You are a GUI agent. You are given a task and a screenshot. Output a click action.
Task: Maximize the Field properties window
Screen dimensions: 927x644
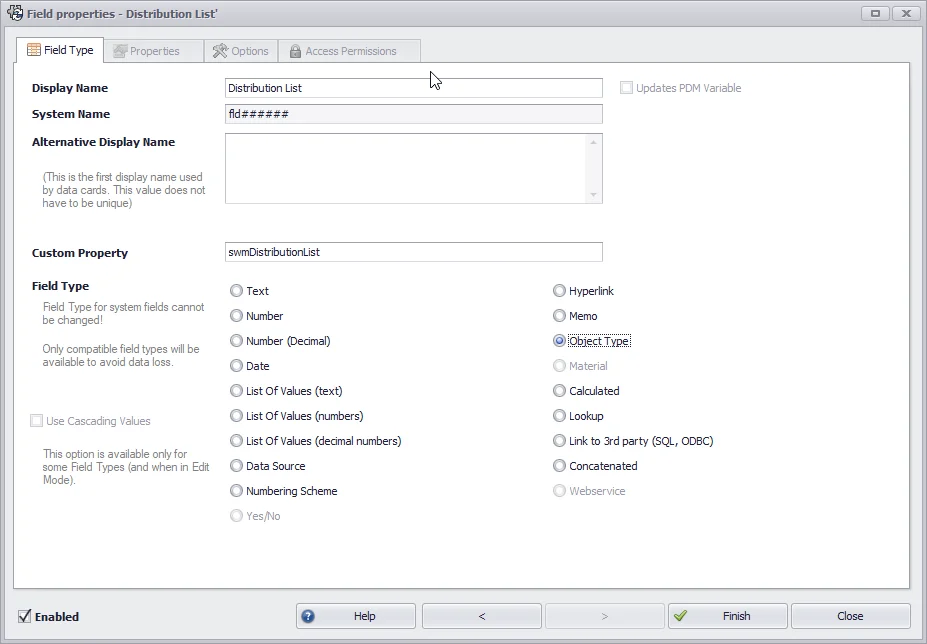876,13
